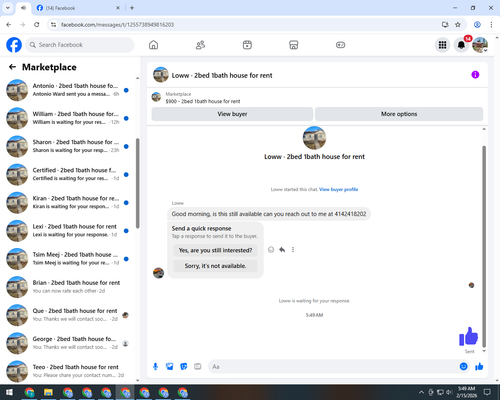The image size is (500, 400).
Task: Send 'Yes, are you still interested?' response
Action: click(x=215, y=250)
